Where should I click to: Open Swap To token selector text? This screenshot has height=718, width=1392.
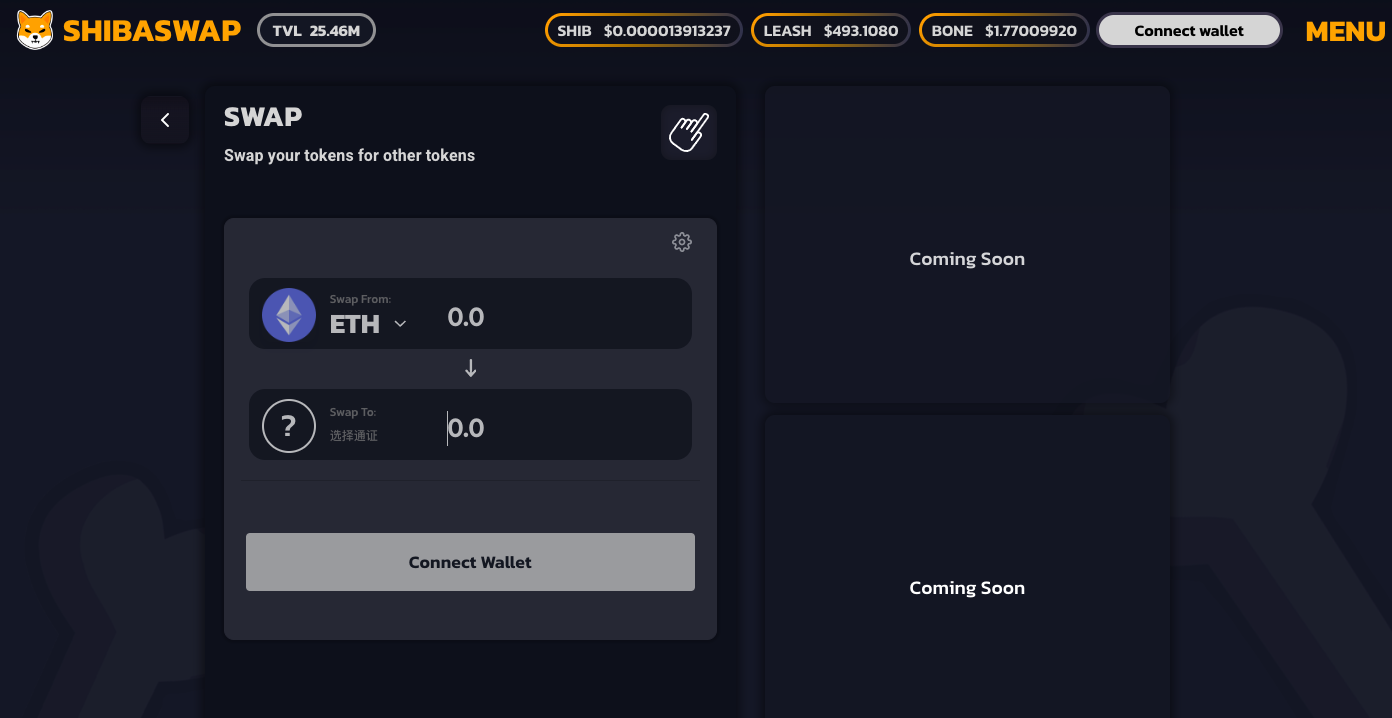pos(354,435)
